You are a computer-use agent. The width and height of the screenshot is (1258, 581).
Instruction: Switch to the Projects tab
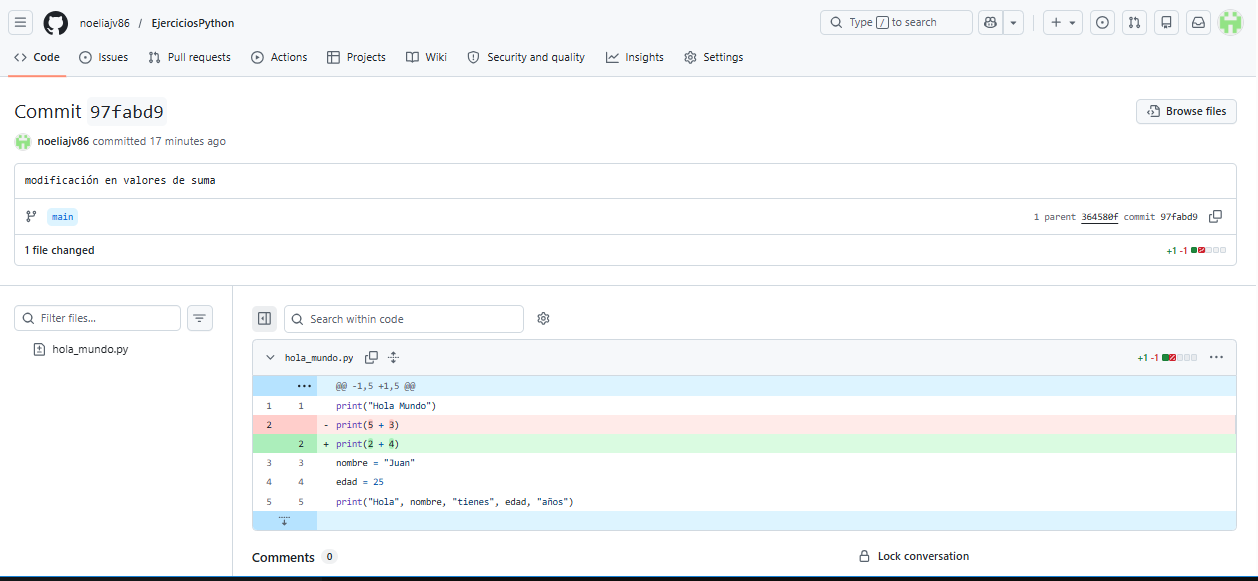point(356,57)
